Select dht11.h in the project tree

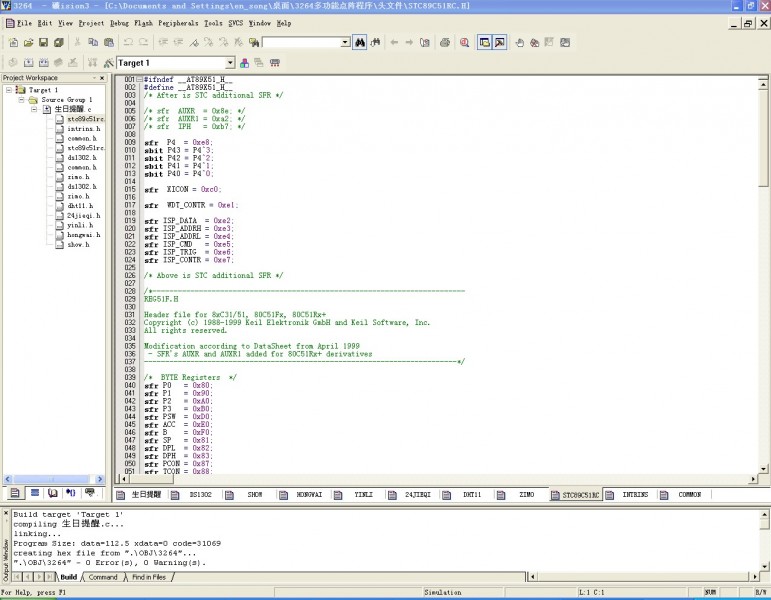pos(80,206)
